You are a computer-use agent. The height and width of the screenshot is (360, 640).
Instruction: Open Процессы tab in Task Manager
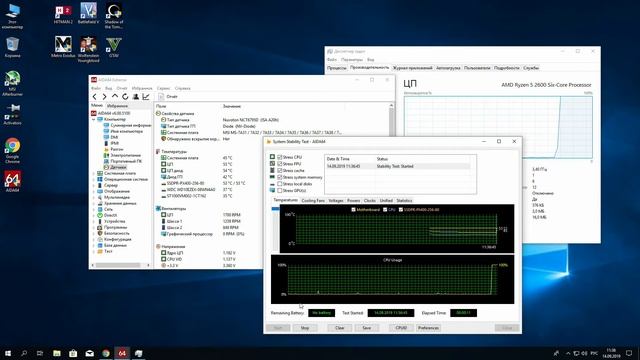(x=337, y=68)
